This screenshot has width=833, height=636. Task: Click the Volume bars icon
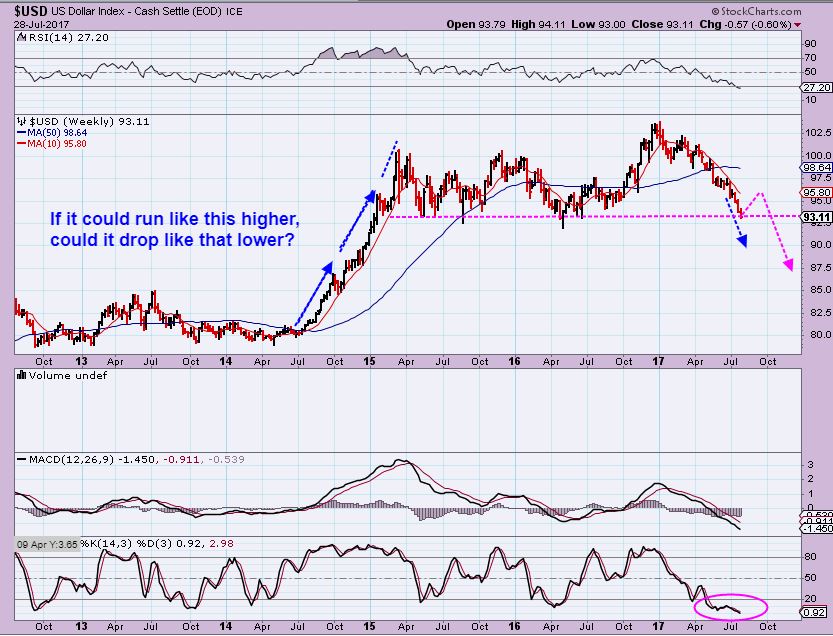coord(20,375)
